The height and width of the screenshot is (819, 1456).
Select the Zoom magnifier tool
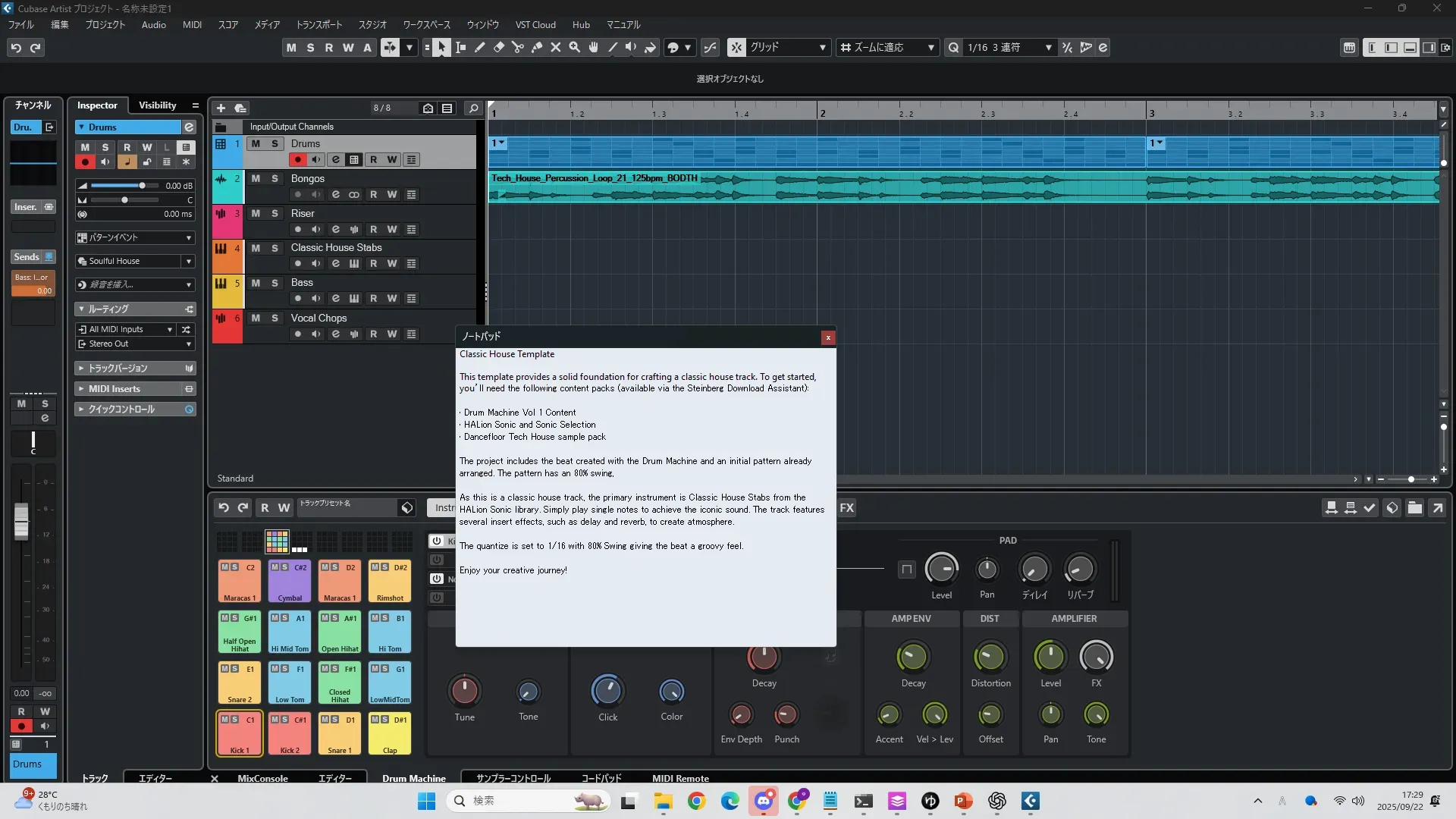pyautogui.click(x=574, y=47)
